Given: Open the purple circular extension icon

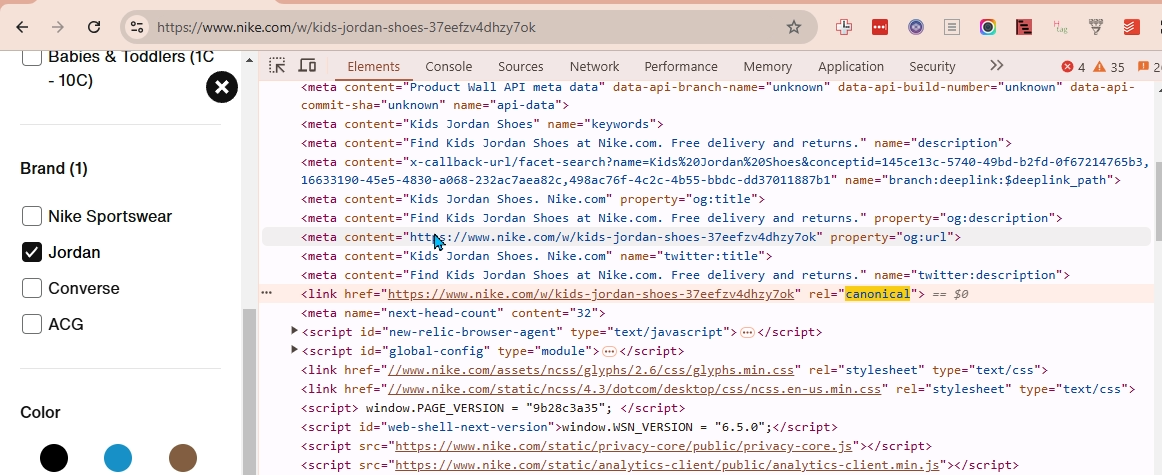Looking at the screenshot, I should [x=916, y=27].
